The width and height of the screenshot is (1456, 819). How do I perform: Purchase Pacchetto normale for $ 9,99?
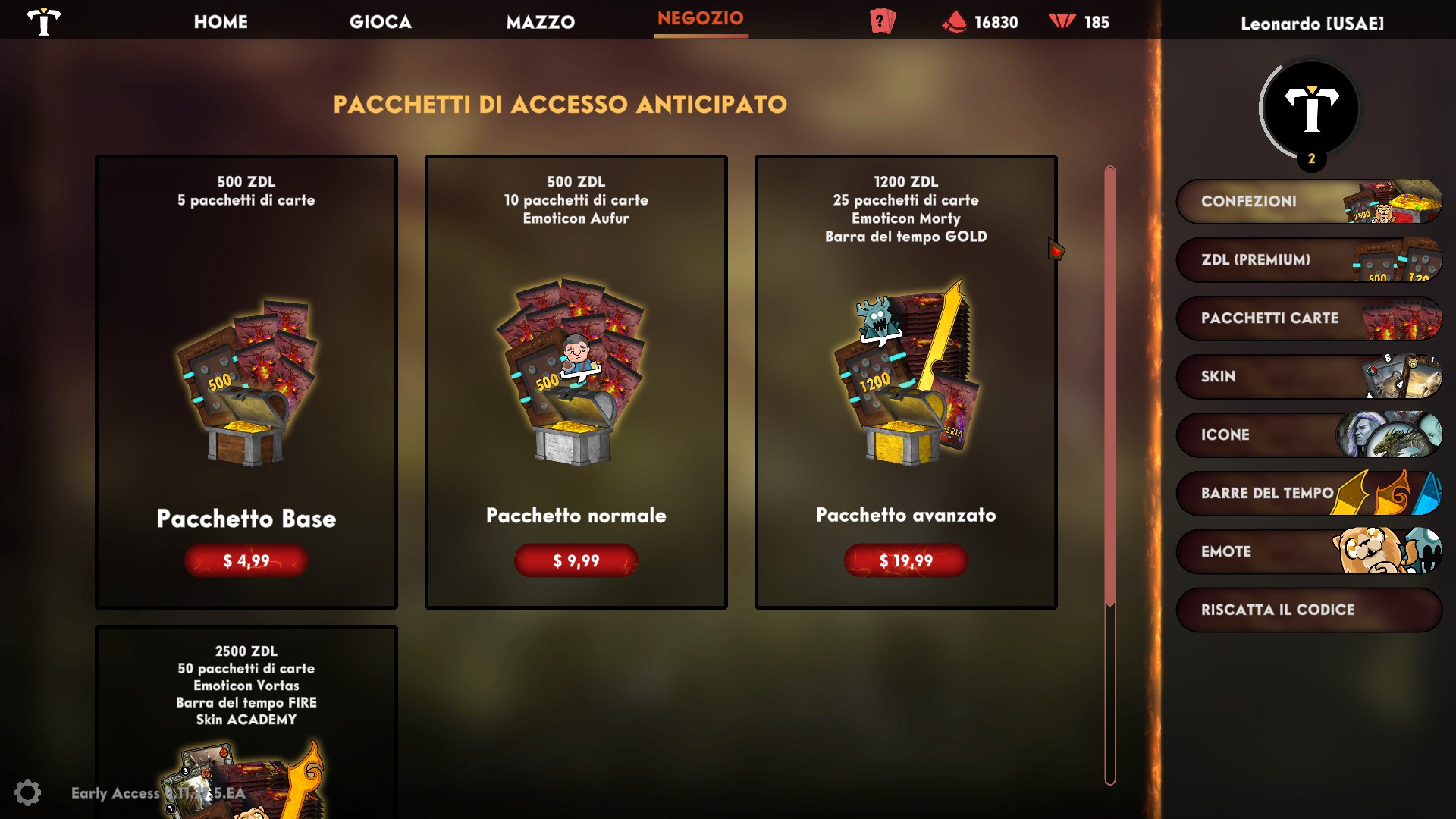pos(576,560)
